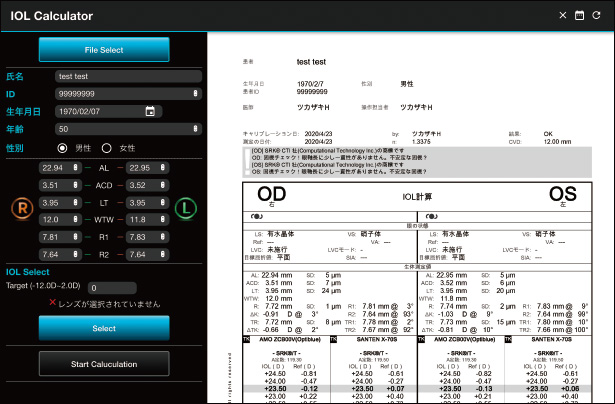Select the right eye R icon
Screen dimensions: 615x404
[x=22, y=208]
